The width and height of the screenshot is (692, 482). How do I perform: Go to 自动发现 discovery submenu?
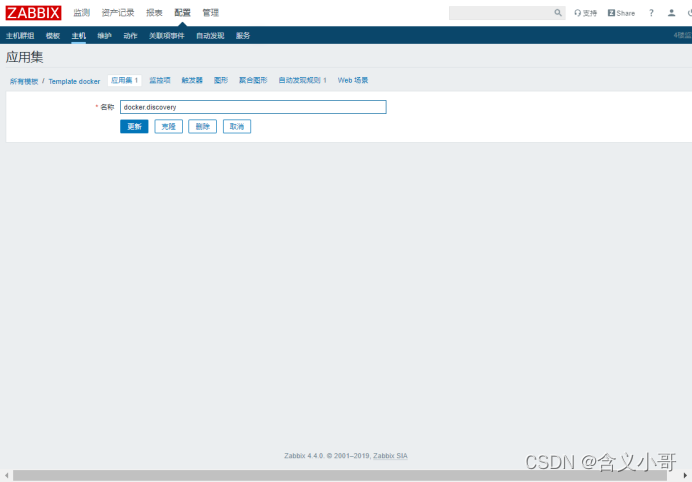pos(210,36)
